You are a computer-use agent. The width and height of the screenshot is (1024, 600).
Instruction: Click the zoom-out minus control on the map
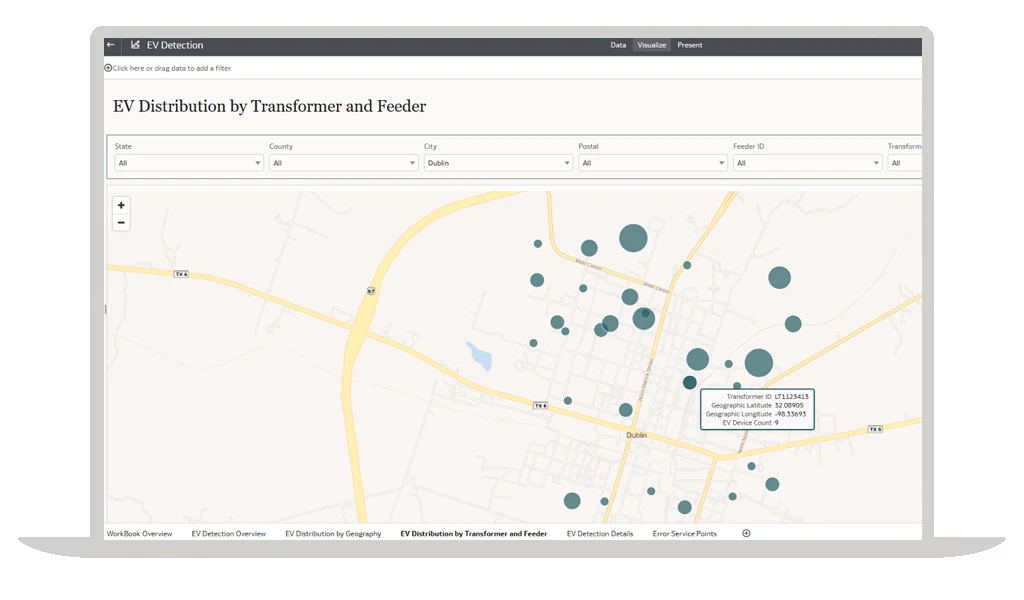point(121,221)
